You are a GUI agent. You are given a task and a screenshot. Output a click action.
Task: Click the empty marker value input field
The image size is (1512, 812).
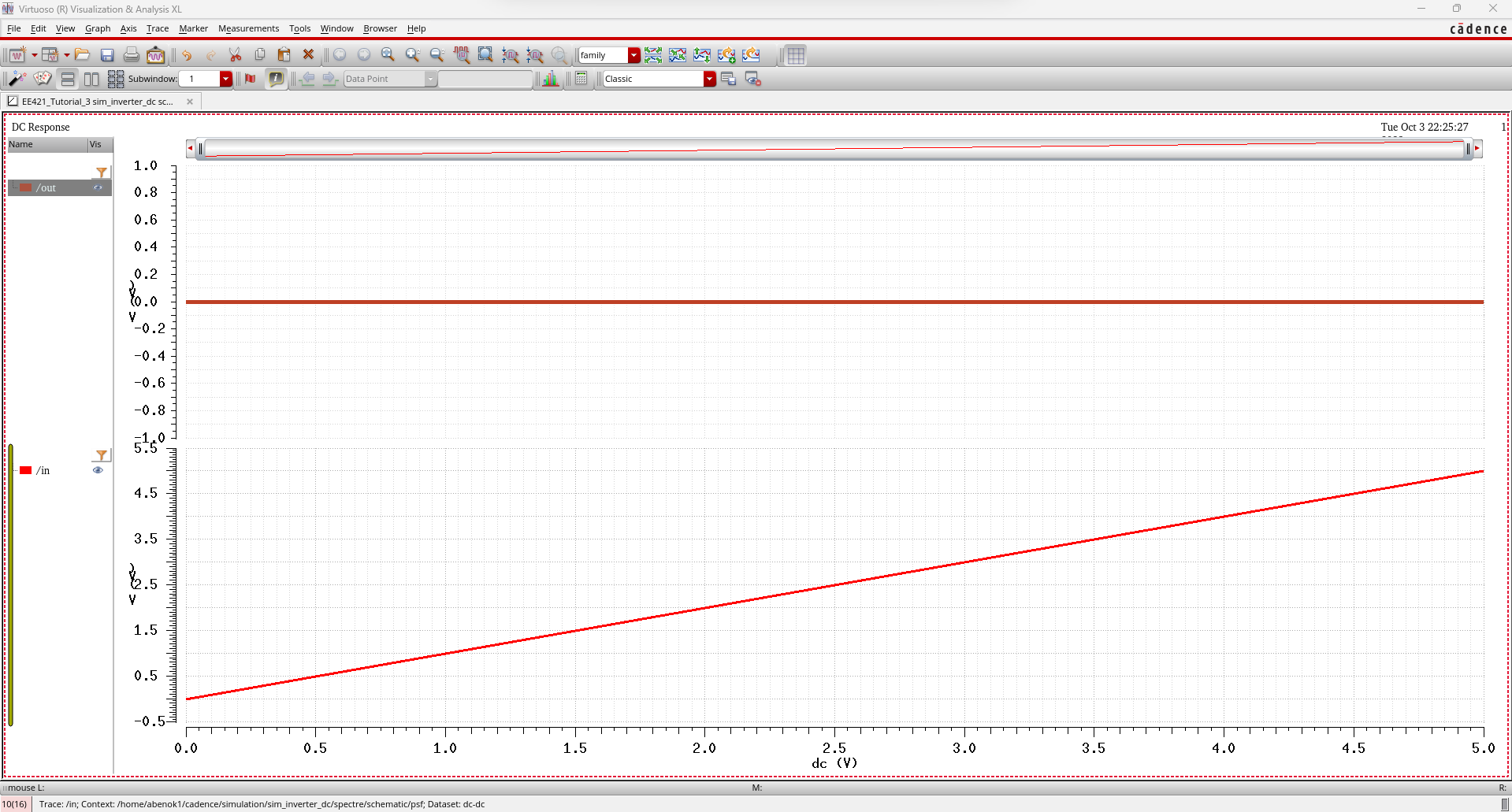485,79
